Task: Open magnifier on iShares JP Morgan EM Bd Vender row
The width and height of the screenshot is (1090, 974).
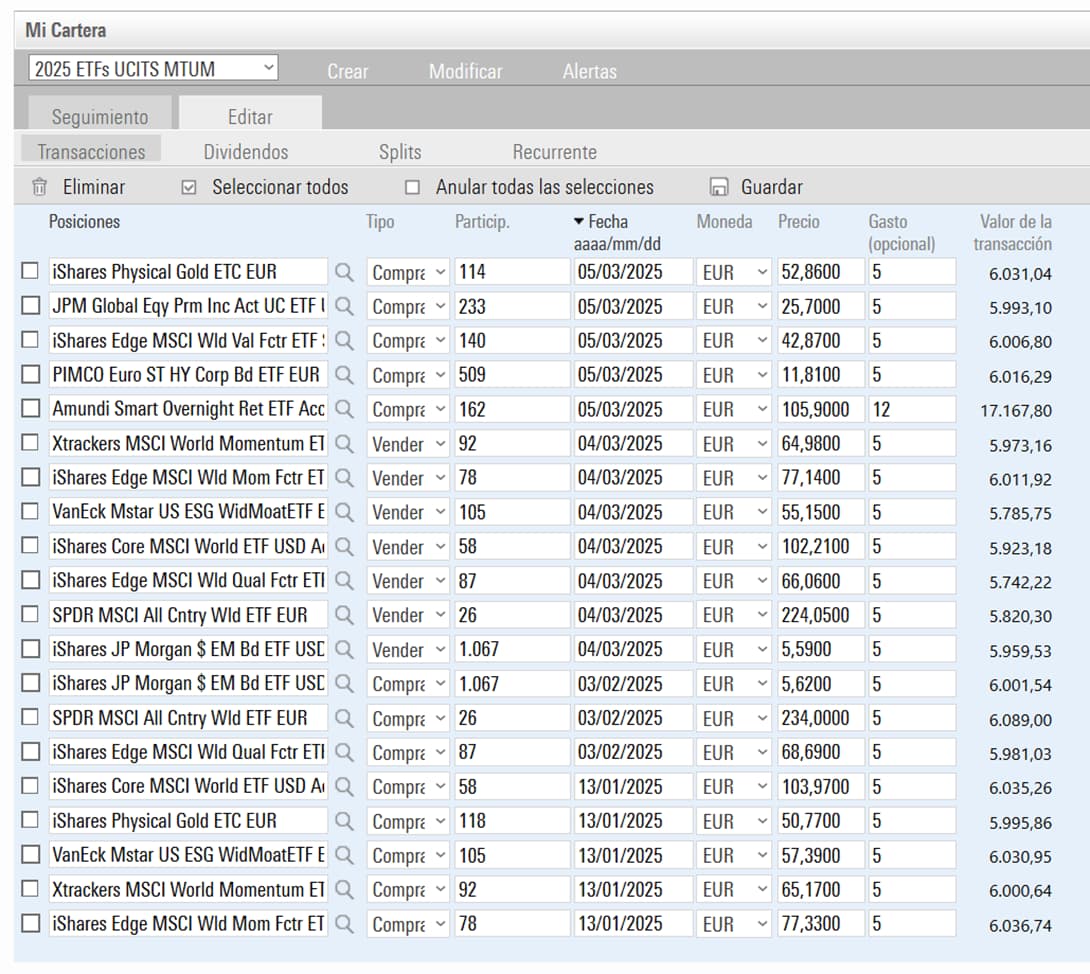Action: coord(344,649)
